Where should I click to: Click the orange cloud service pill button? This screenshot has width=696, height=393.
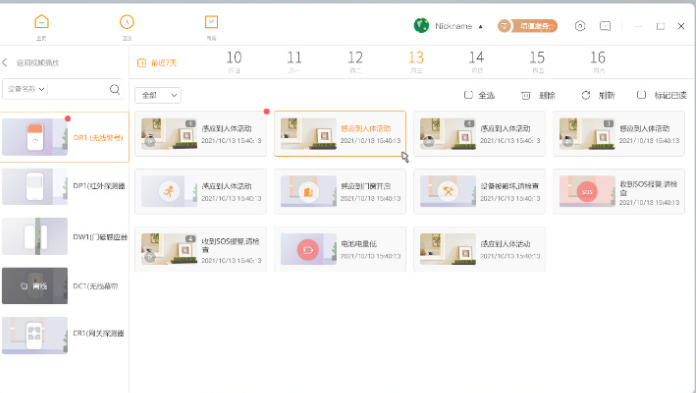click(x=527, y=26)
